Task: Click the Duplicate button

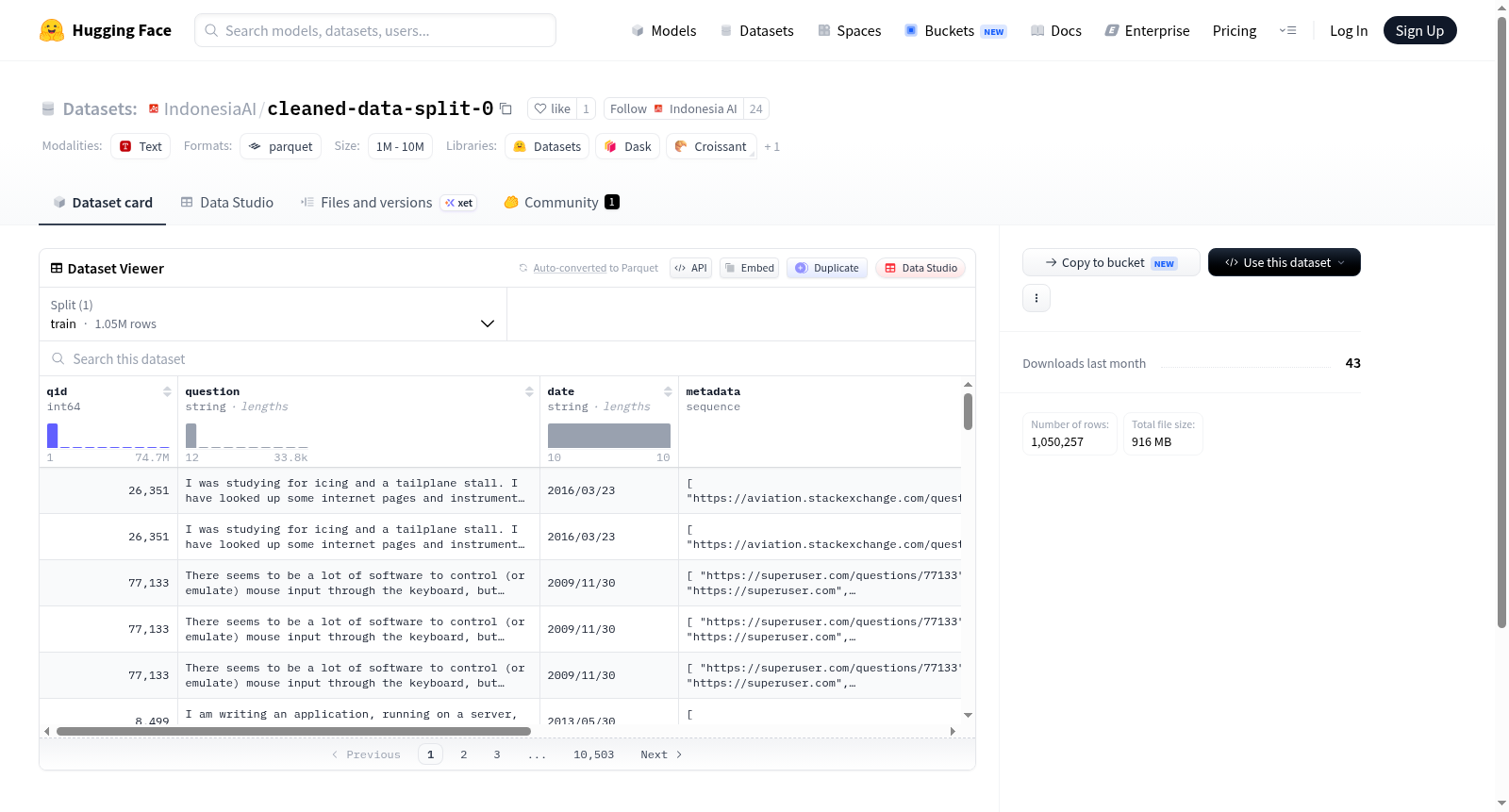Action: [827, 268]
